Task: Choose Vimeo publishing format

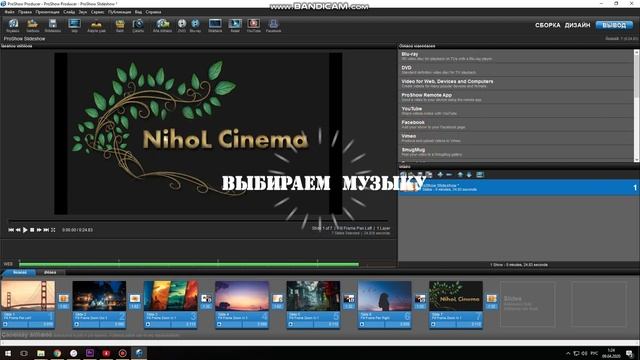Action: click(x=516, y=138)
